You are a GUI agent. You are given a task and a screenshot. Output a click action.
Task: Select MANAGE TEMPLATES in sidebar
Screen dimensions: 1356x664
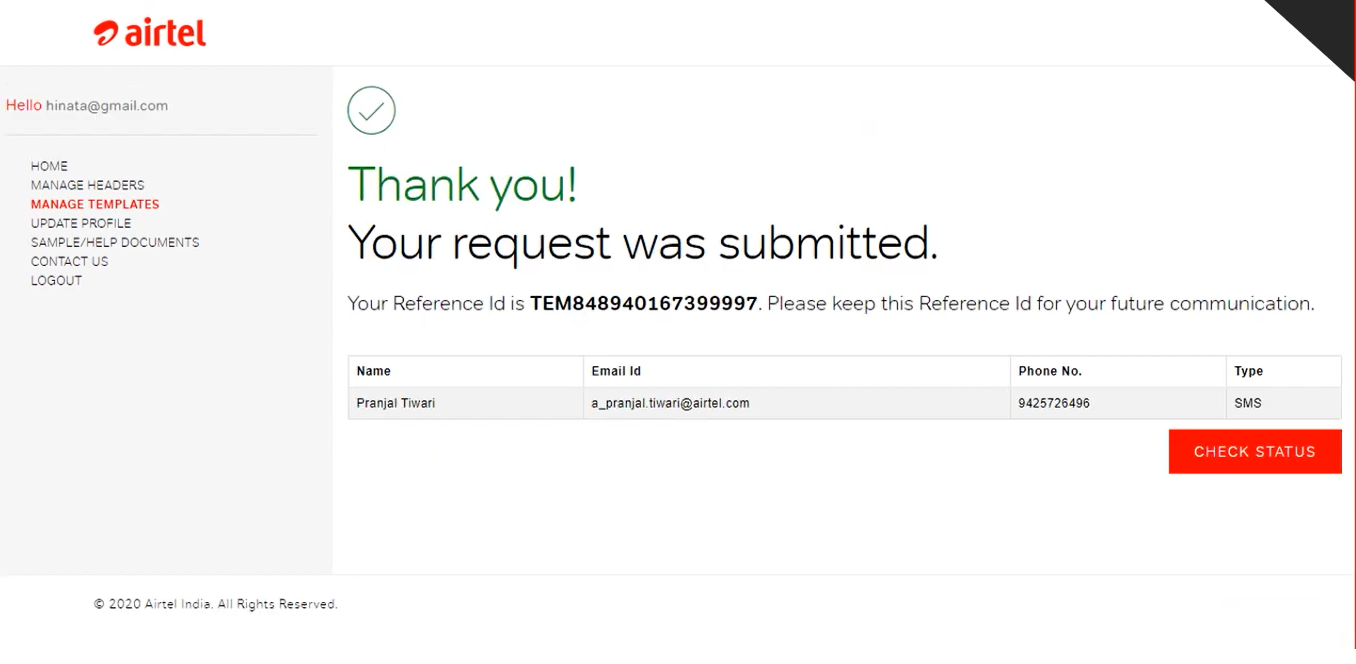pos(95,204)
